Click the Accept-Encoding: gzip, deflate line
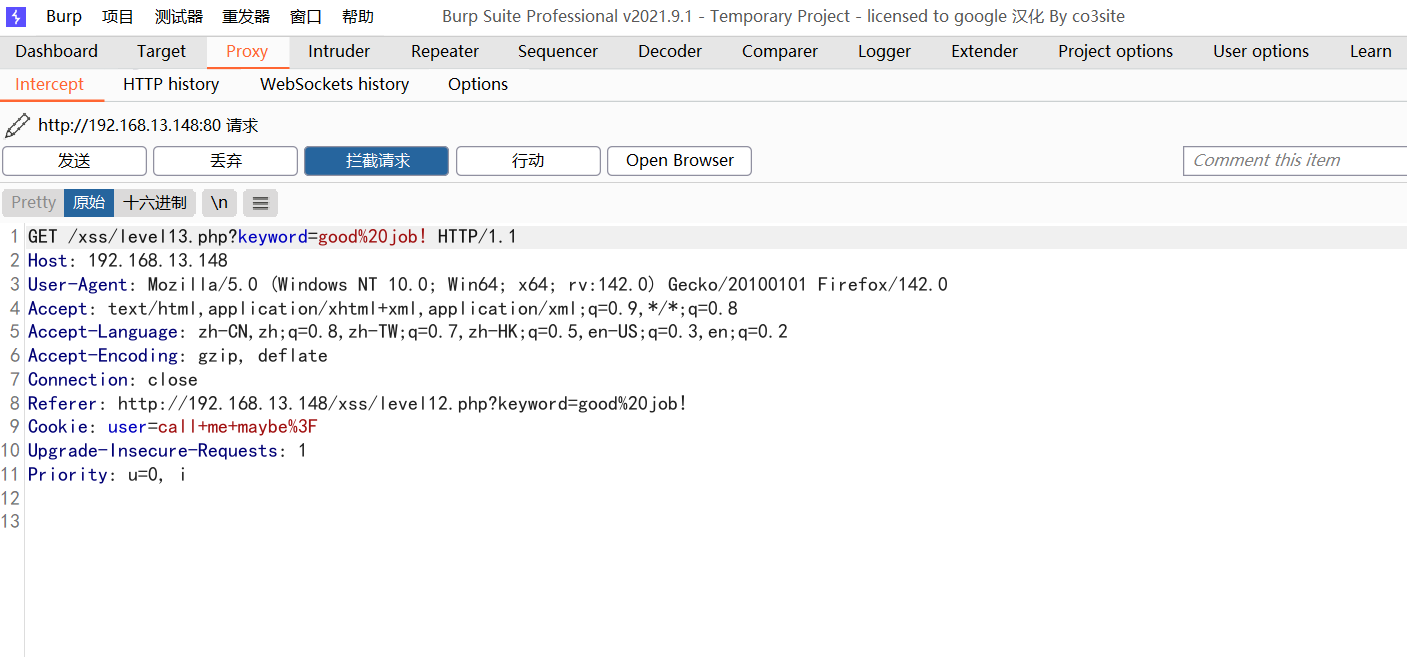This screenshot has width=1407, height=657. (x=178, y=356)
